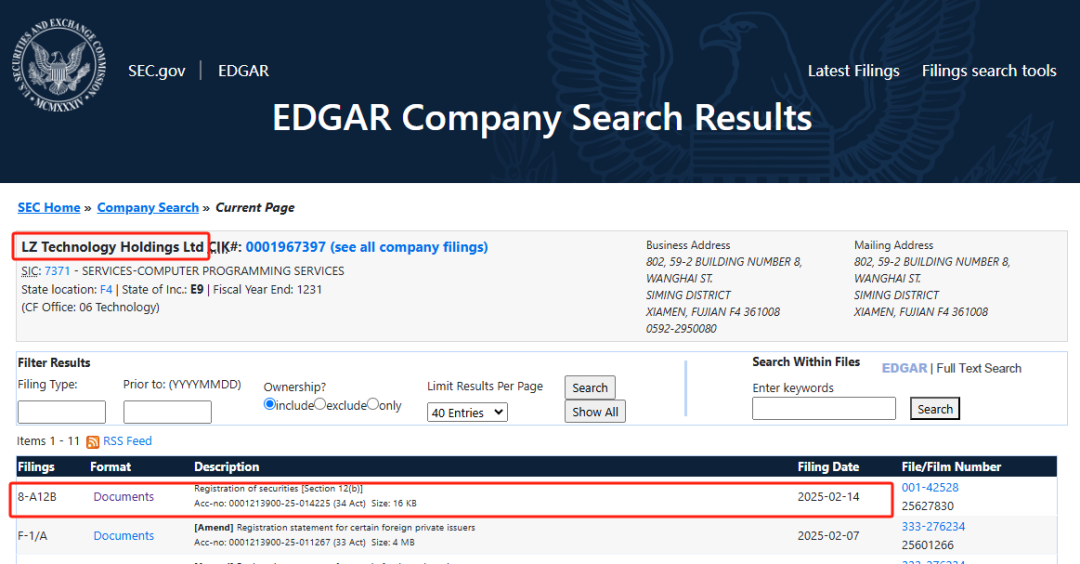The height and width of the screenshot is (564, 1080).
Task: Click the phone number 0592-2950080
Action: pos(681,328)
